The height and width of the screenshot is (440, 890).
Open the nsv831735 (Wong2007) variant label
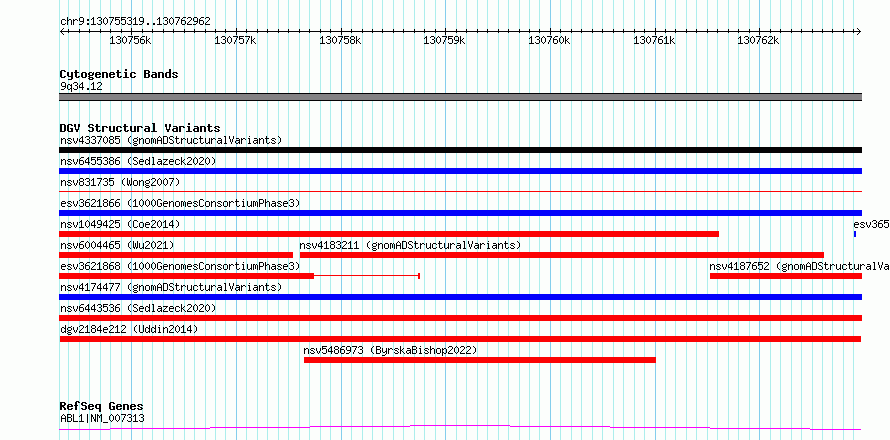pos(120,182)
